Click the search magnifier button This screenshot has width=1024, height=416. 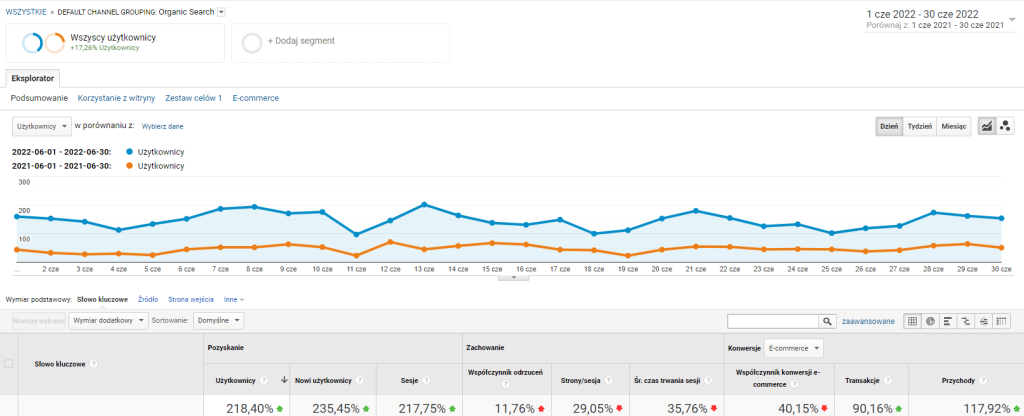point(827,321)
